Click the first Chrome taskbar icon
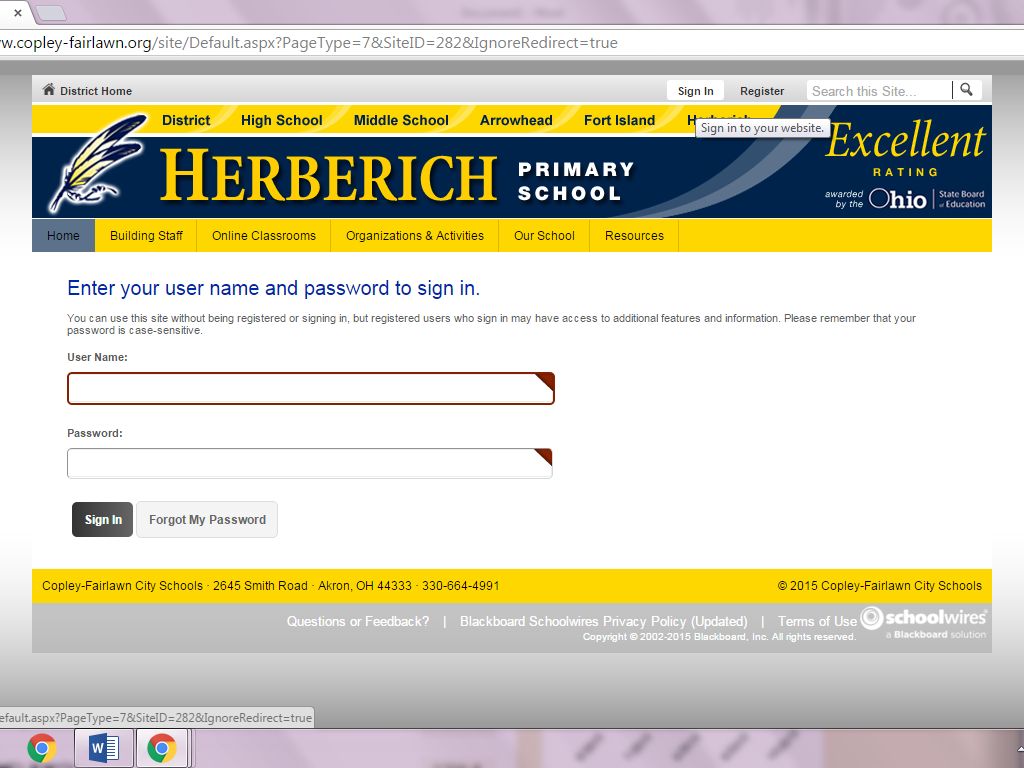Screen dimensions: 1024x768 click(x=41, y=747)
